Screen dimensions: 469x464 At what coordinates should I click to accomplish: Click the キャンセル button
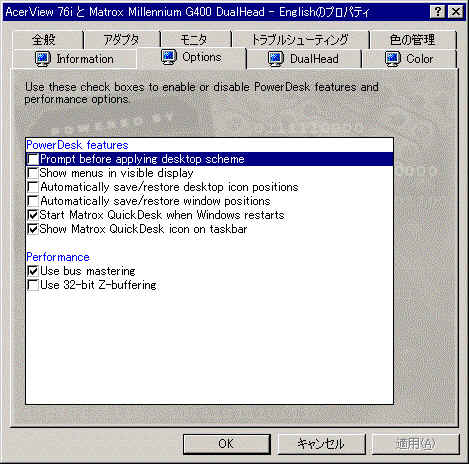(321, 444)
